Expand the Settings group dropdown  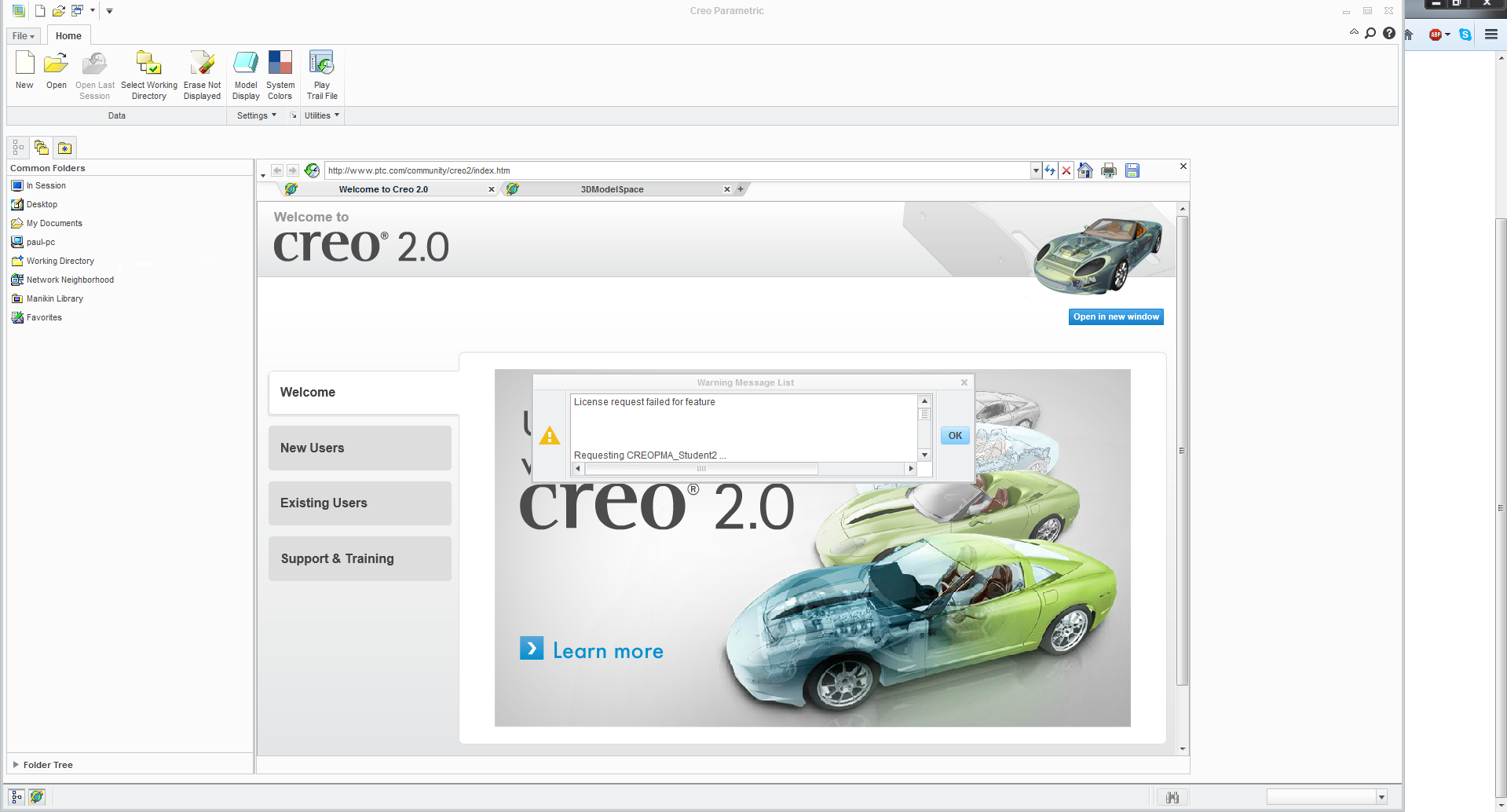pyautogui.click(x=257, y=115)
